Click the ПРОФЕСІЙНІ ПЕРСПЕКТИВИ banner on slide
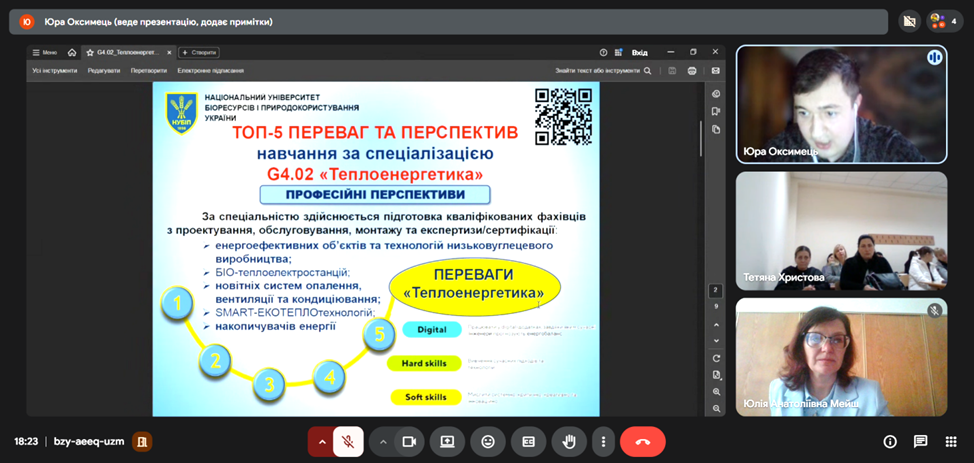 [375, 195]
